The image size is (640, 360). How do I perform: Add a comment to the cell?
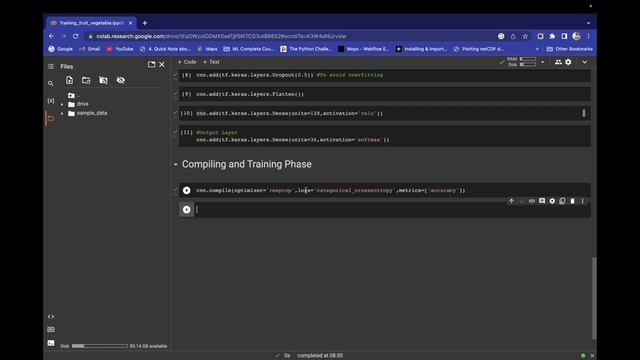[542, 201]
